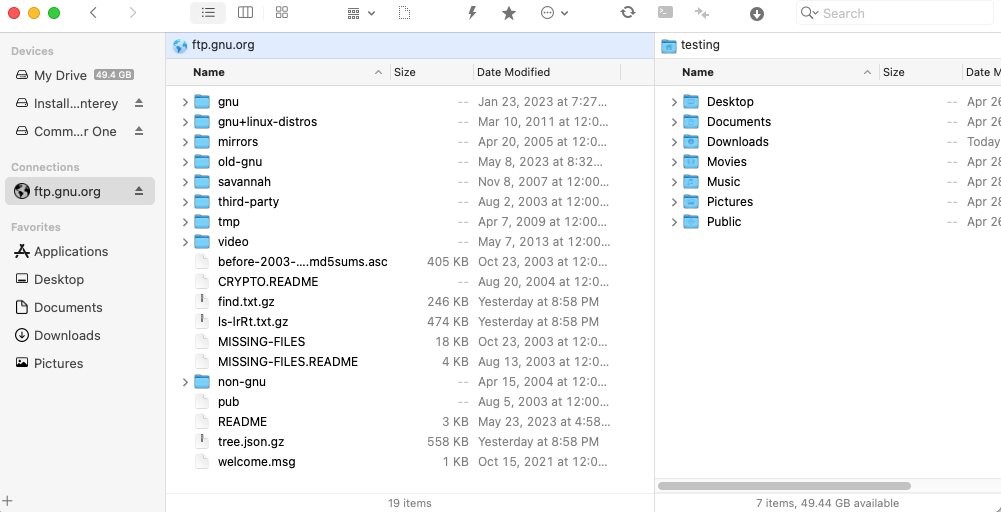Eject the Comm...r One volume

click(x=139, y=132)
